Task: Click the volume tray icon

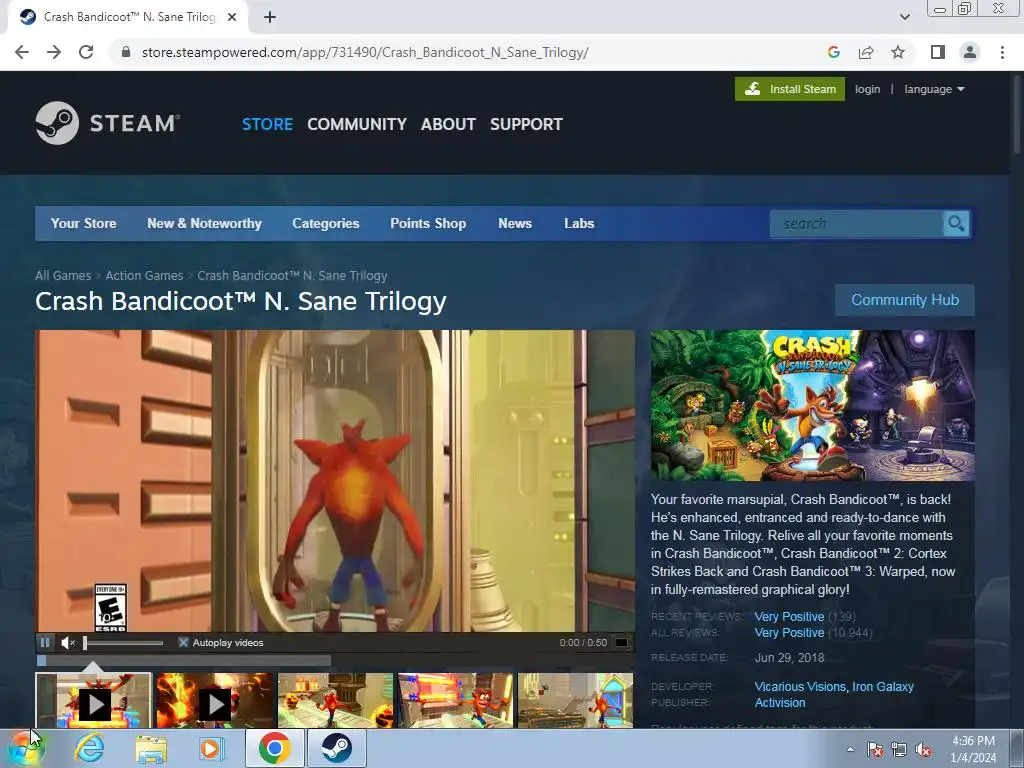Action: [x=923, y=749]
